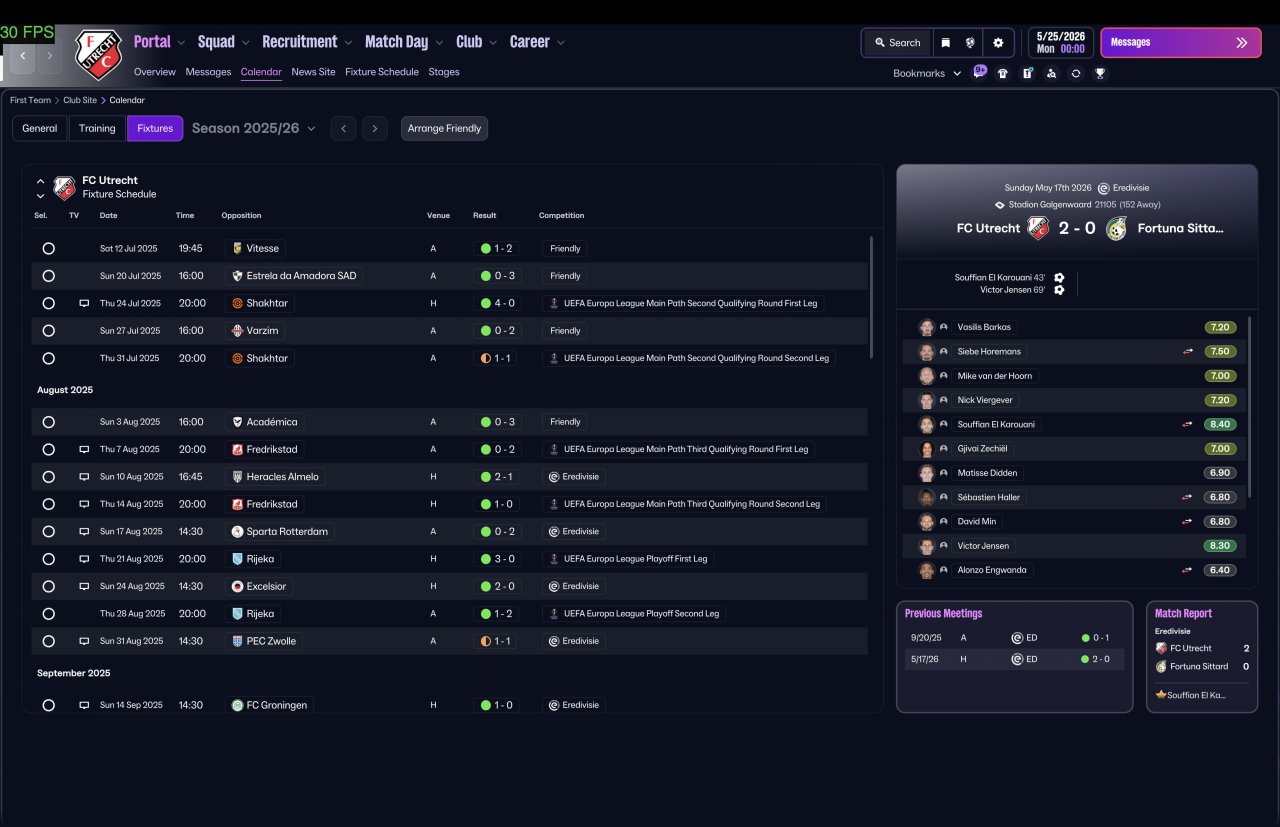The width and height of the screenshot is (1280, 827).
Task: Open the Season 2025/26 dropdown
Action: point(254,128)
